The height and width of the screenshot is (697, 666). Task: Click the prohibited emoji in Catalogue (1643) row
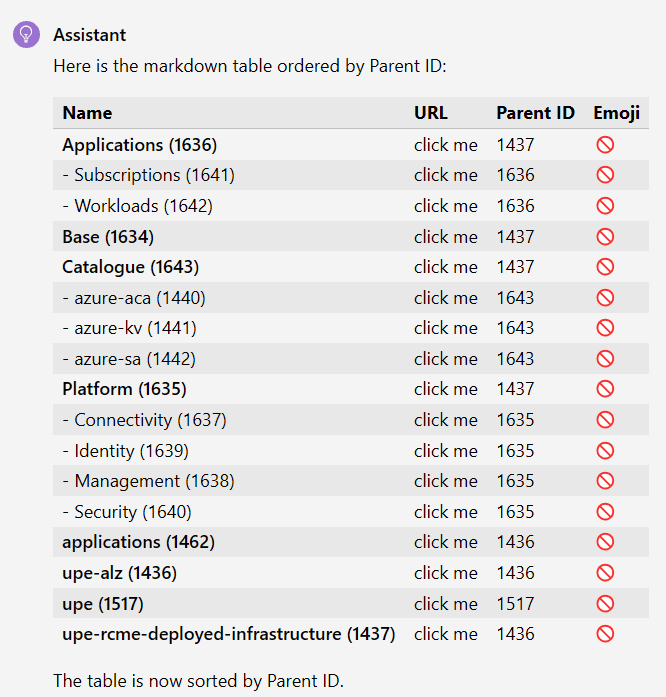tap(605, 267)
